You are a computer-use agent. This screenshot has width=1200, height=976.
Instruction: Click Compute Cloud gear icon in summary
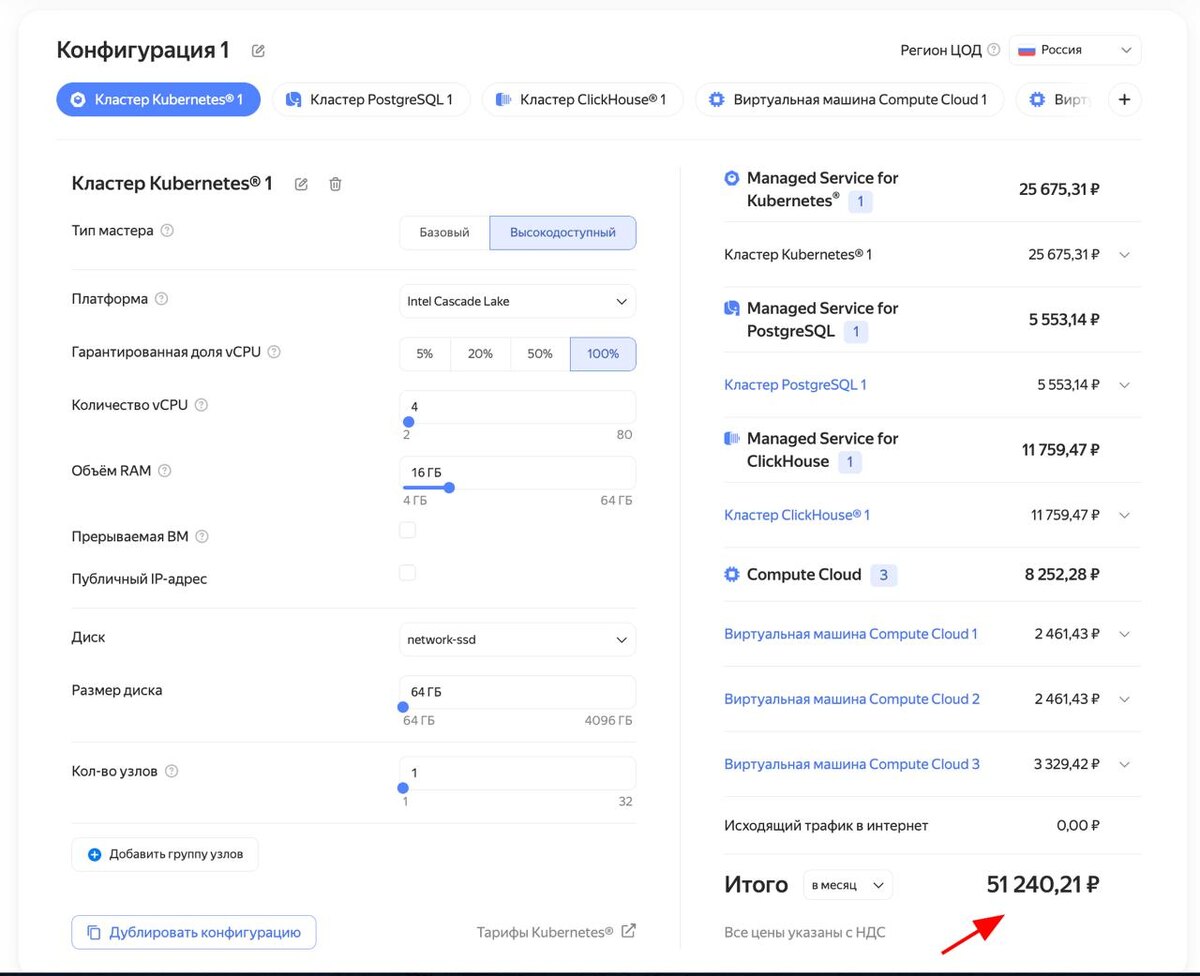tap(731, 574)
